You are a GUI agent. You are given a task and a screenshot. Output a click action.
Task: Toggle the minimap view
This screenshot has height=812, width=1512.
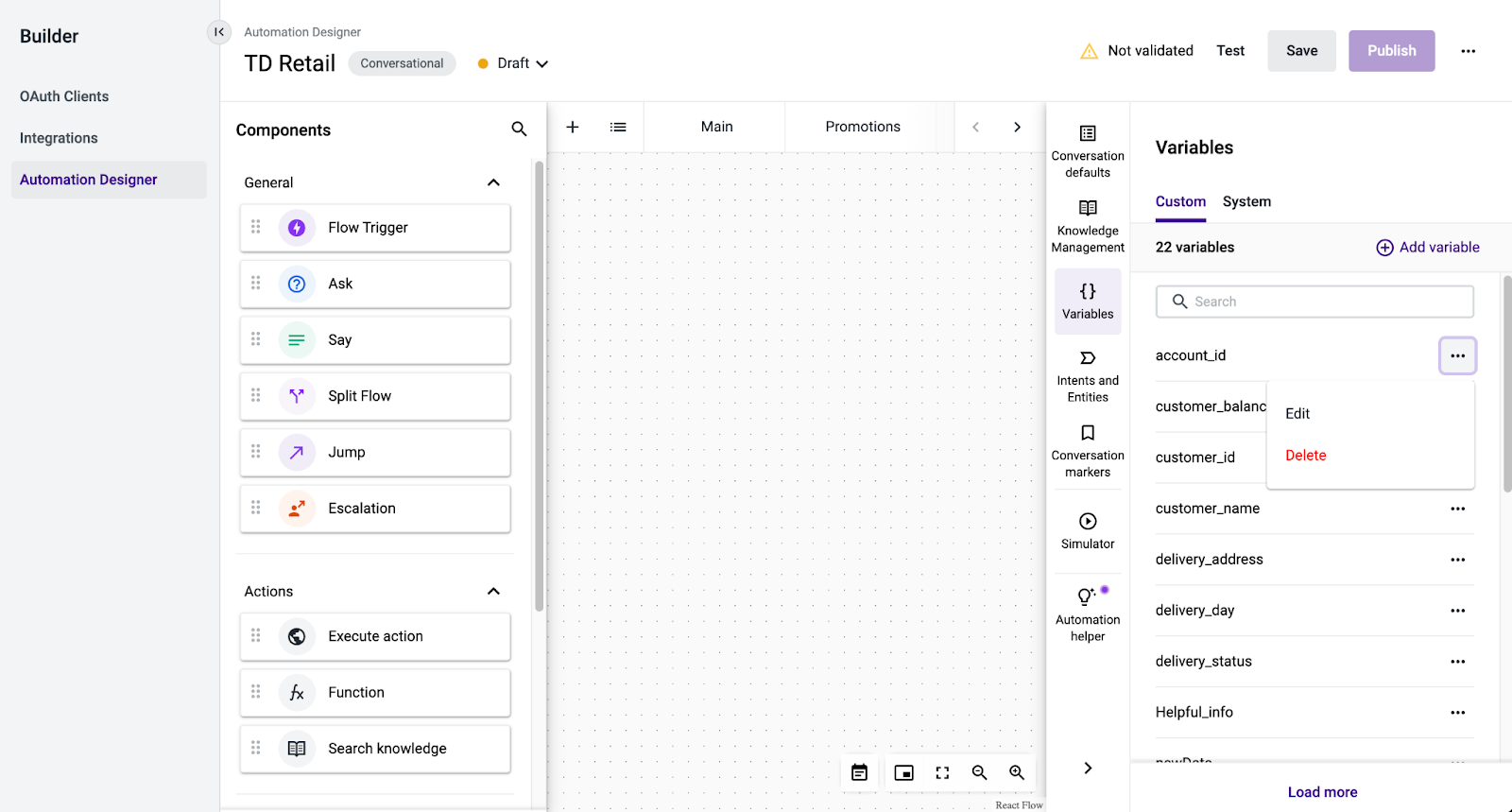904,772
